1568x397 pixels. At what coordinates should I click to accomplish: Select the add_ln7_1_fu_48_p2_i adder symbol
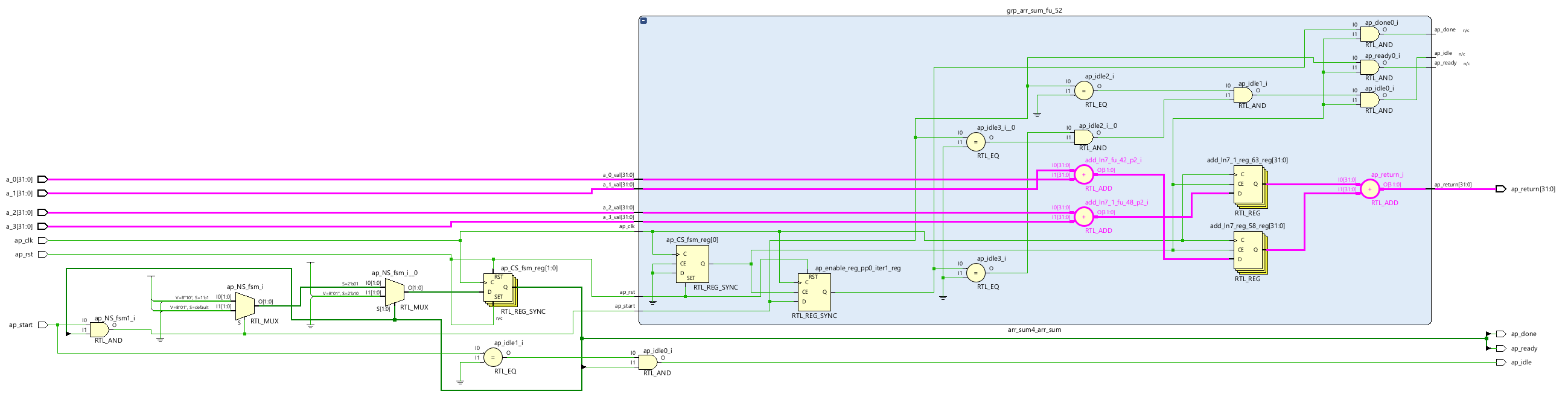point(1083,217)
